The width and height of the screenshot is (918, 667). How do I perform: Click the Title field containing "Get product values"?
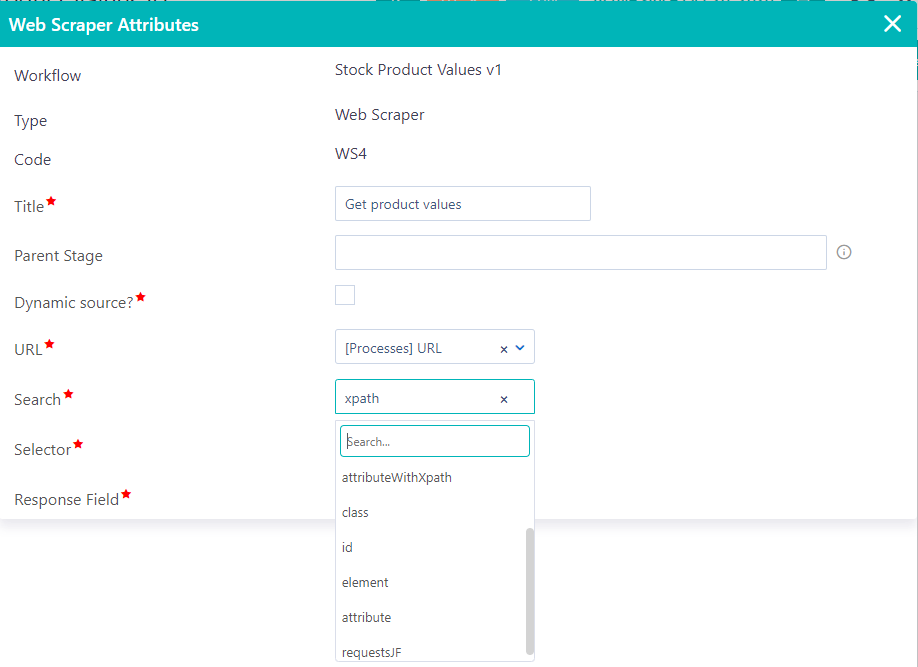(x=462, y=203)
